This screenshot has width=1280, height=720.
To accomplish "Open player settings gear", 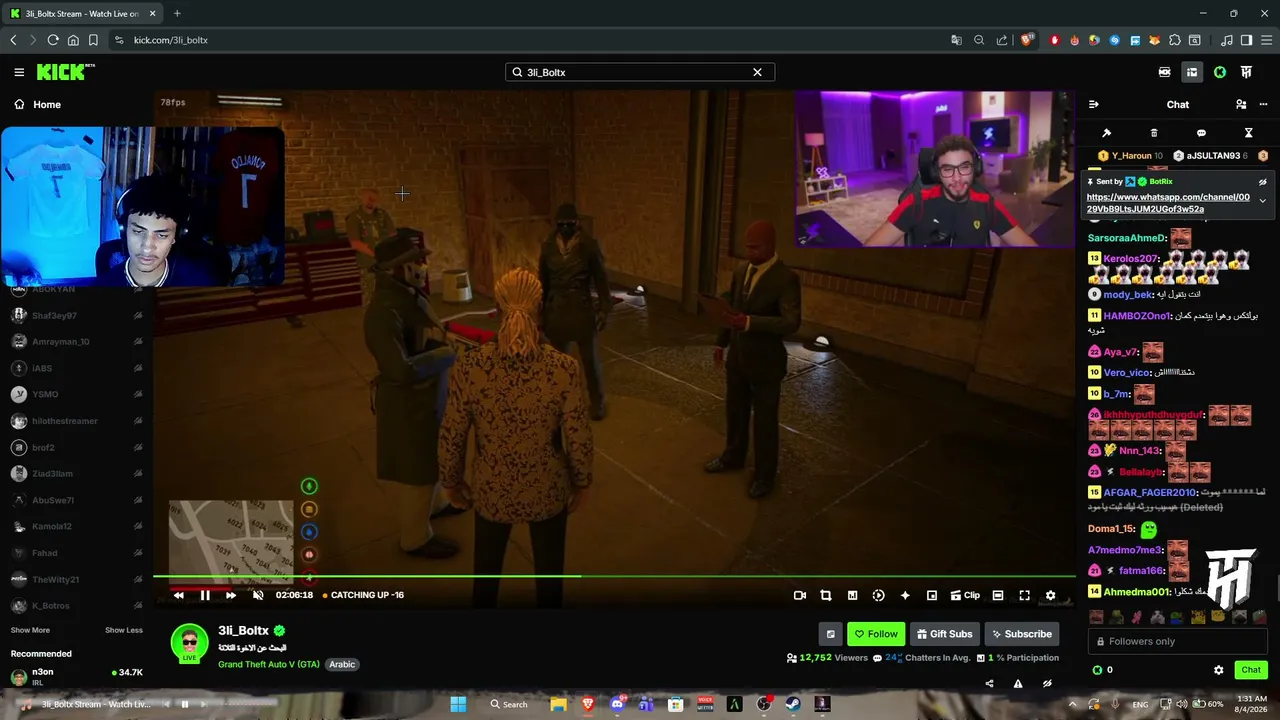I will pos(1050,595).
